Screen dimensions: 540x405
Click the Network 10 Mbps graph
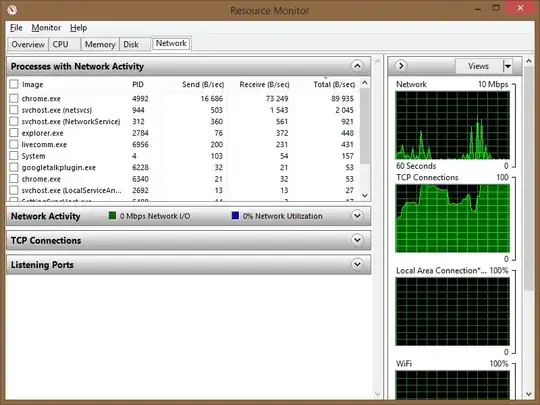point(453,125)
